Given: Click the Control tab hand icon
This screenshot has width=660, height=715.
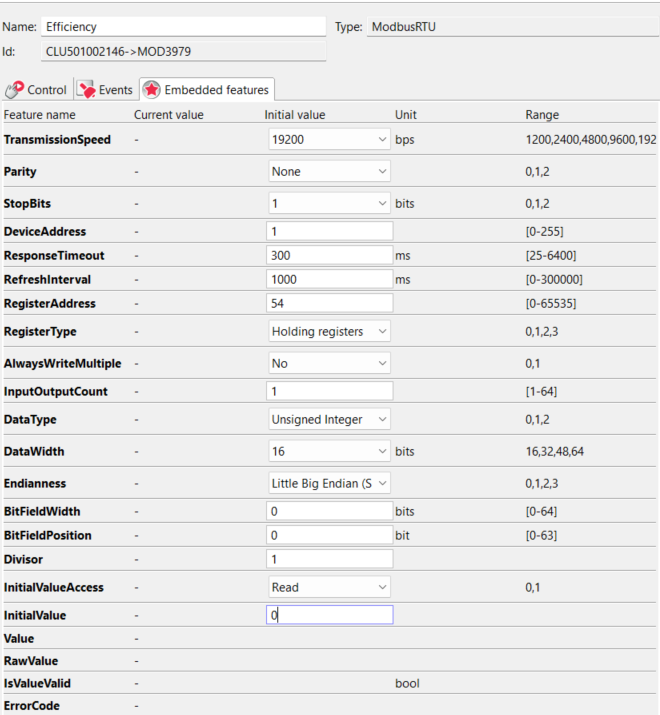Looking at the screenshot, I should tap(14, 90).
